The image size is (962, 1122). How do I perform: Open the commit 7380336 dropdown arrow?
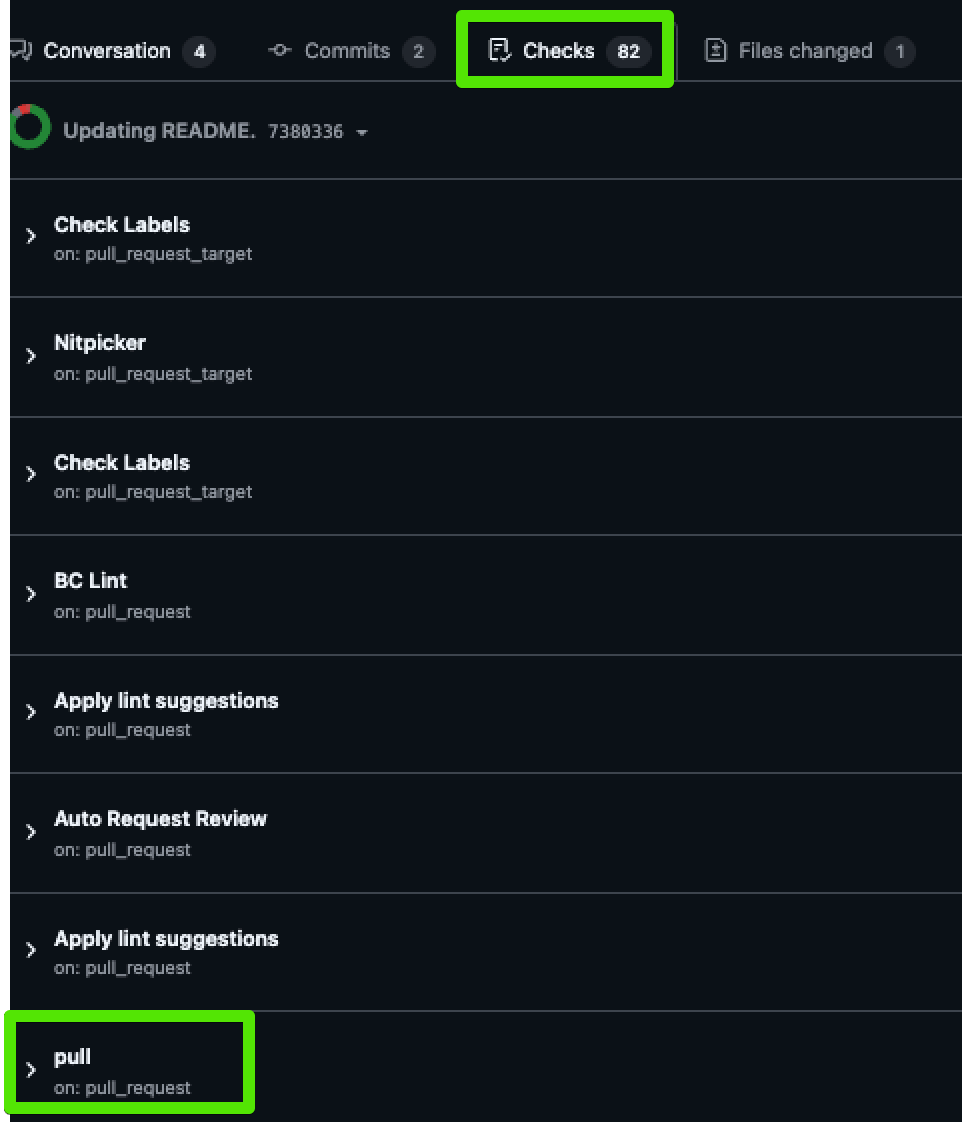pyautogui.click(x=362, y=132)
